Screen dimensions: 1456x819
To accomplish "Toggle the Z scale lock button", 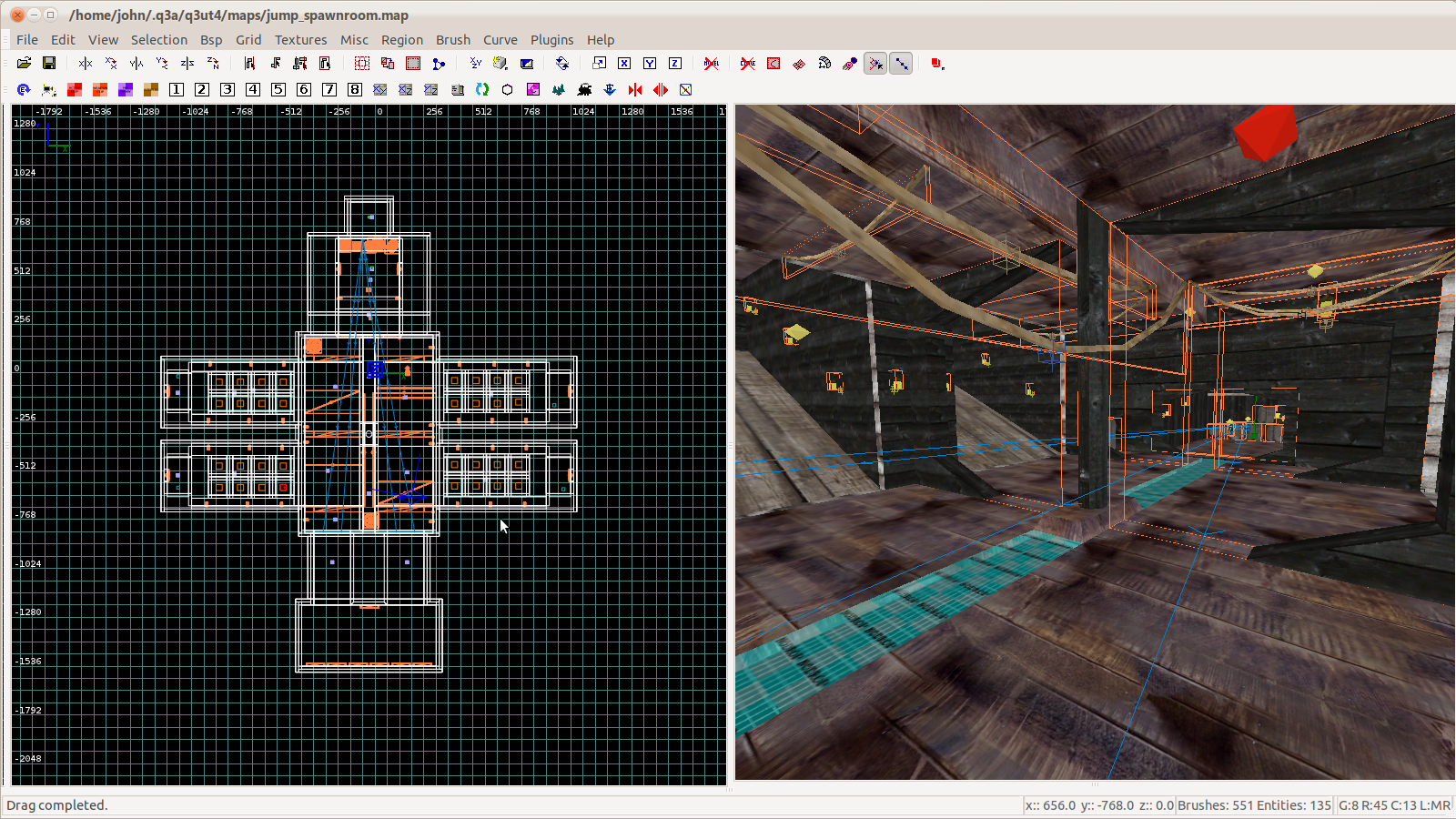I will 675,64.
